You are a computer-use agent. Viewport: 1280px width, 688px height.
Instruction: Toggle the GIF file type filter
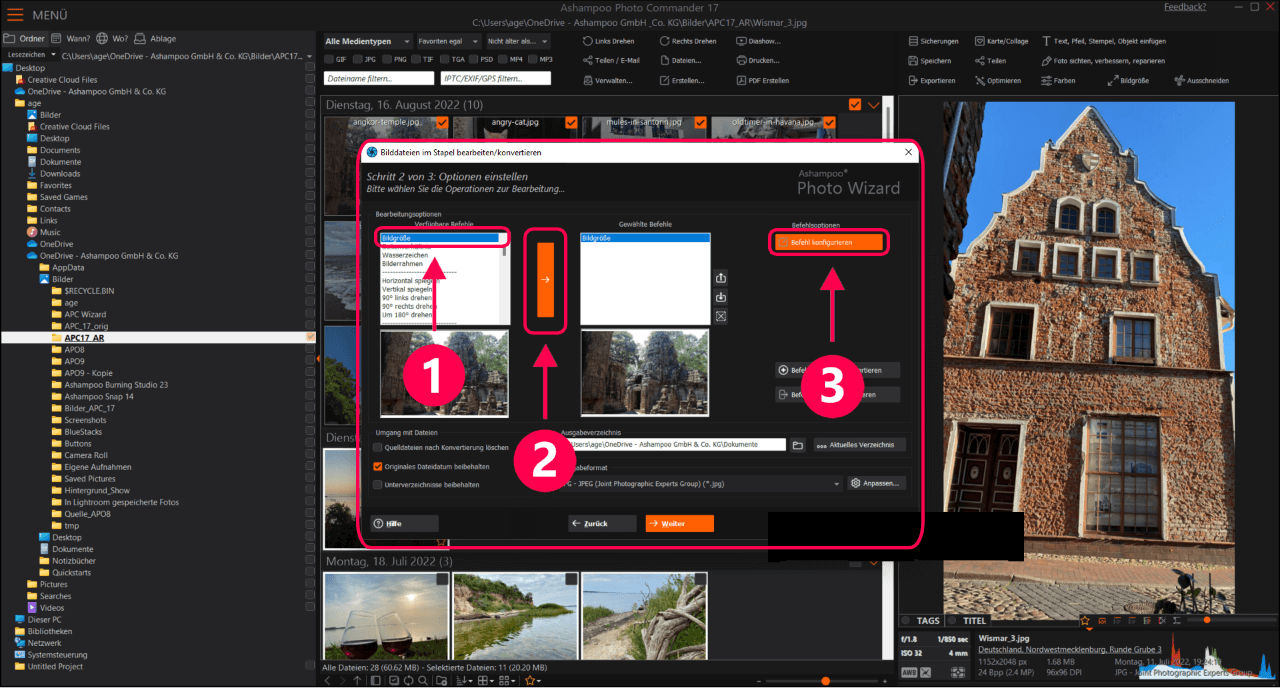coord(330,60)
